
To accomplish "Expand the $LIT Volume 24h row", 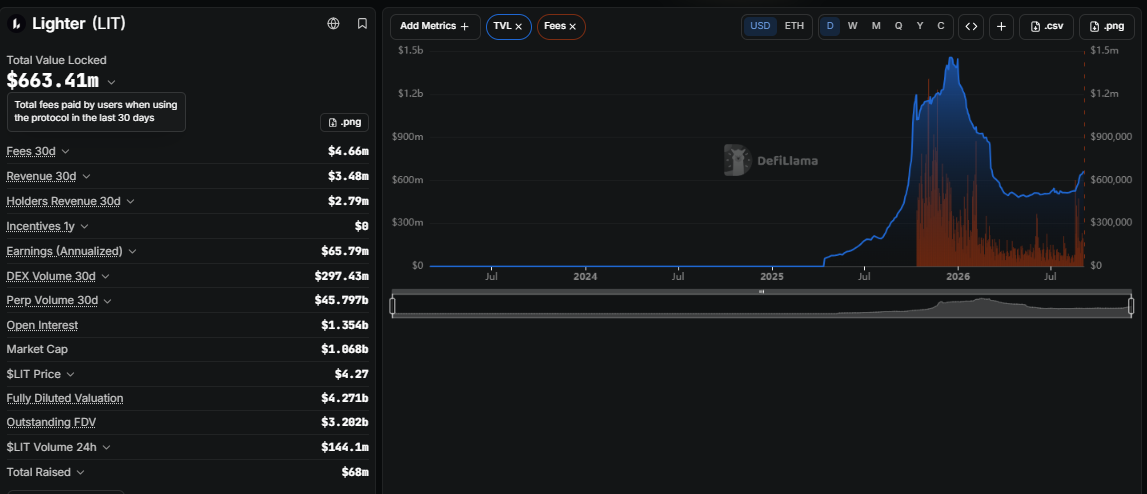I will (x=107, y=447).
